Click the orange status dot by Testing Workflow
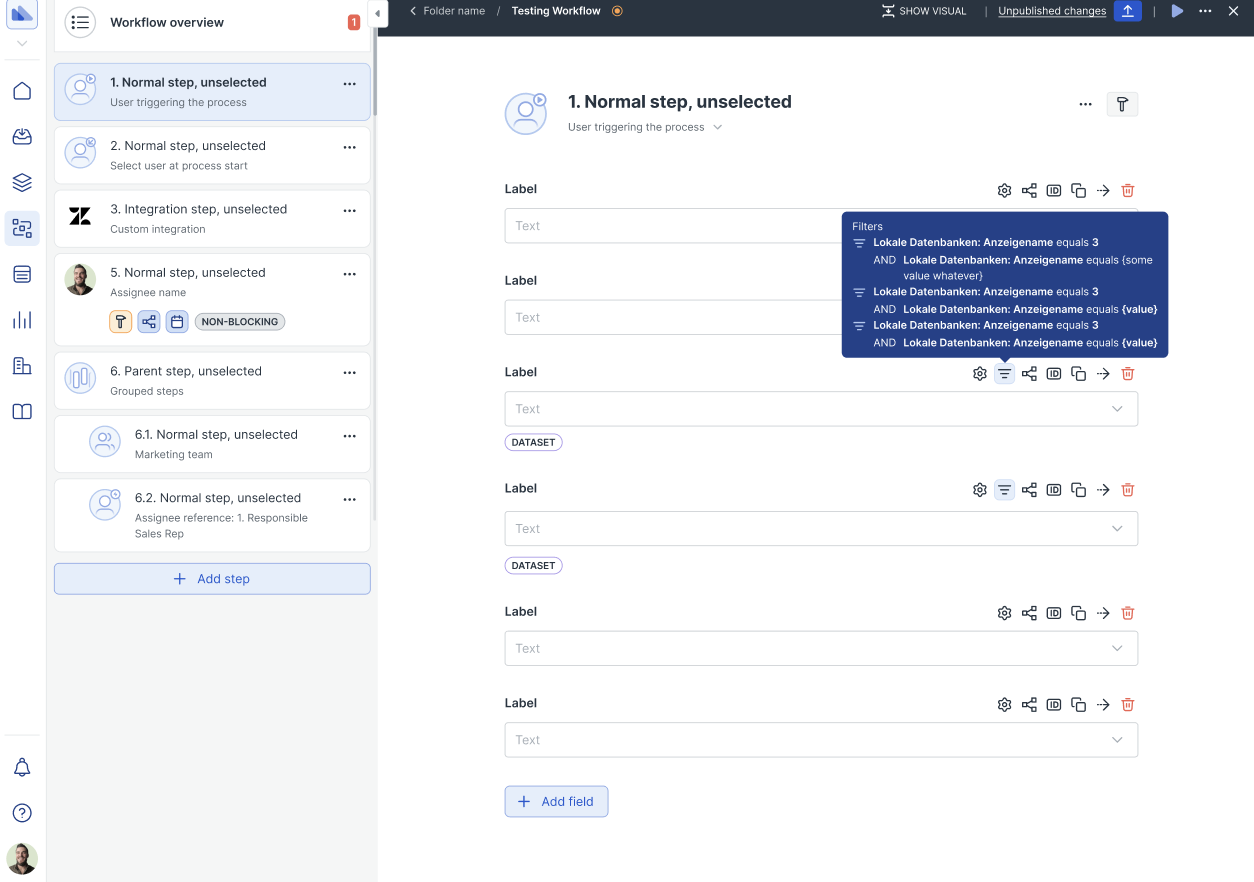Screen dimensions: 1254x882 coord(617,11)
